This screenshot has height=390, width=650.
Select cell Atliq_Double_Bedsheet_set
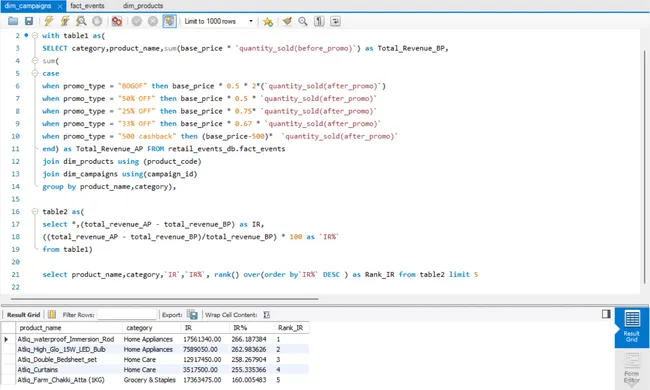pos(69,359)
